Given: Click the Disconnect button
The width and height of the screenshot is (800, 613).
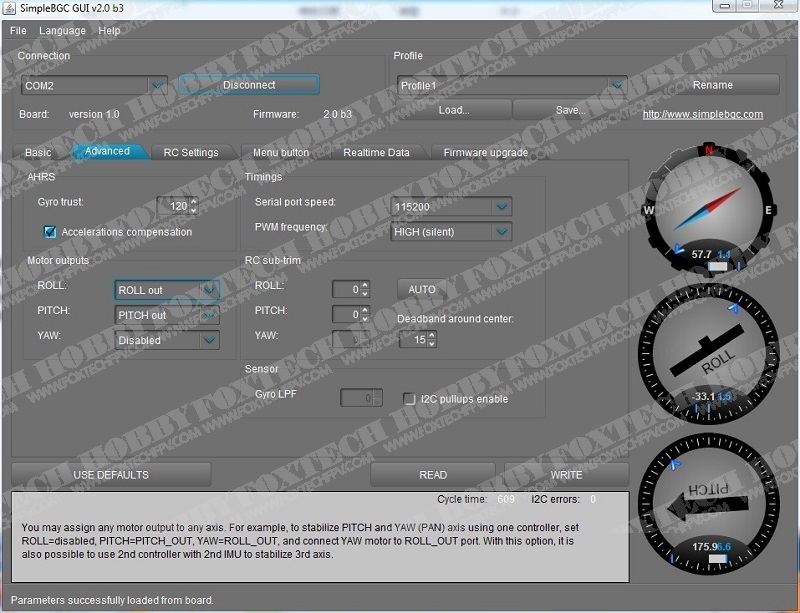Looking at the screenshot, I should pyautogui.click(x=249, y=85).
